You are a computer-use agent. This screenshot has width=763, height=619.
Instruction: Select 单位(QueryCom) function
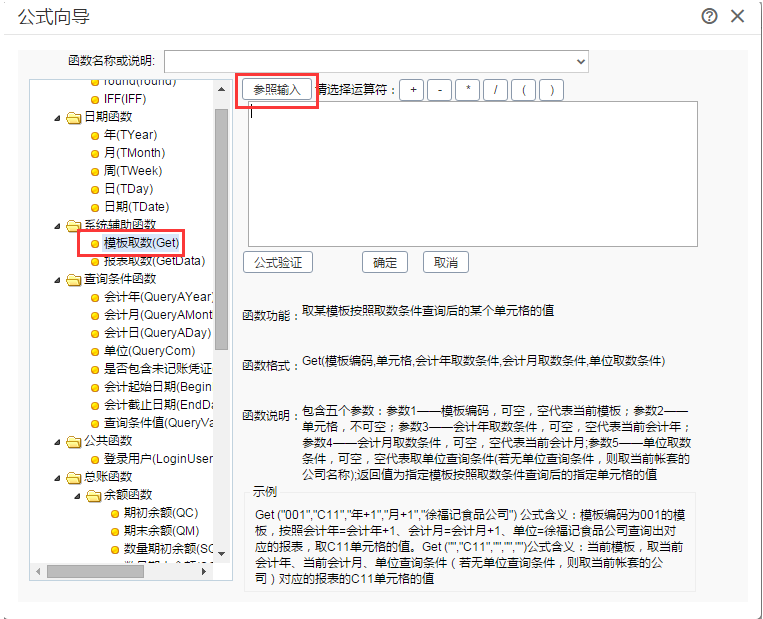pos(149,351)
